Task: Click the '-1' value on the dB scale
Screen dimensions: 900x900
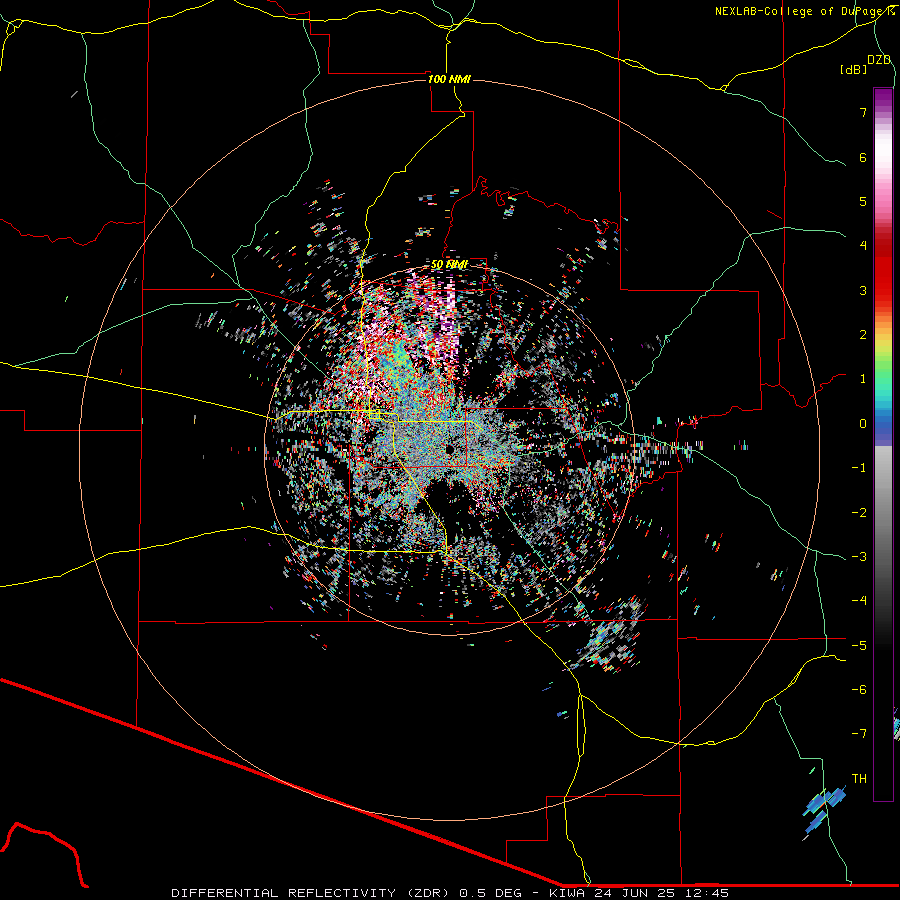Action: (x=859, y=468)
